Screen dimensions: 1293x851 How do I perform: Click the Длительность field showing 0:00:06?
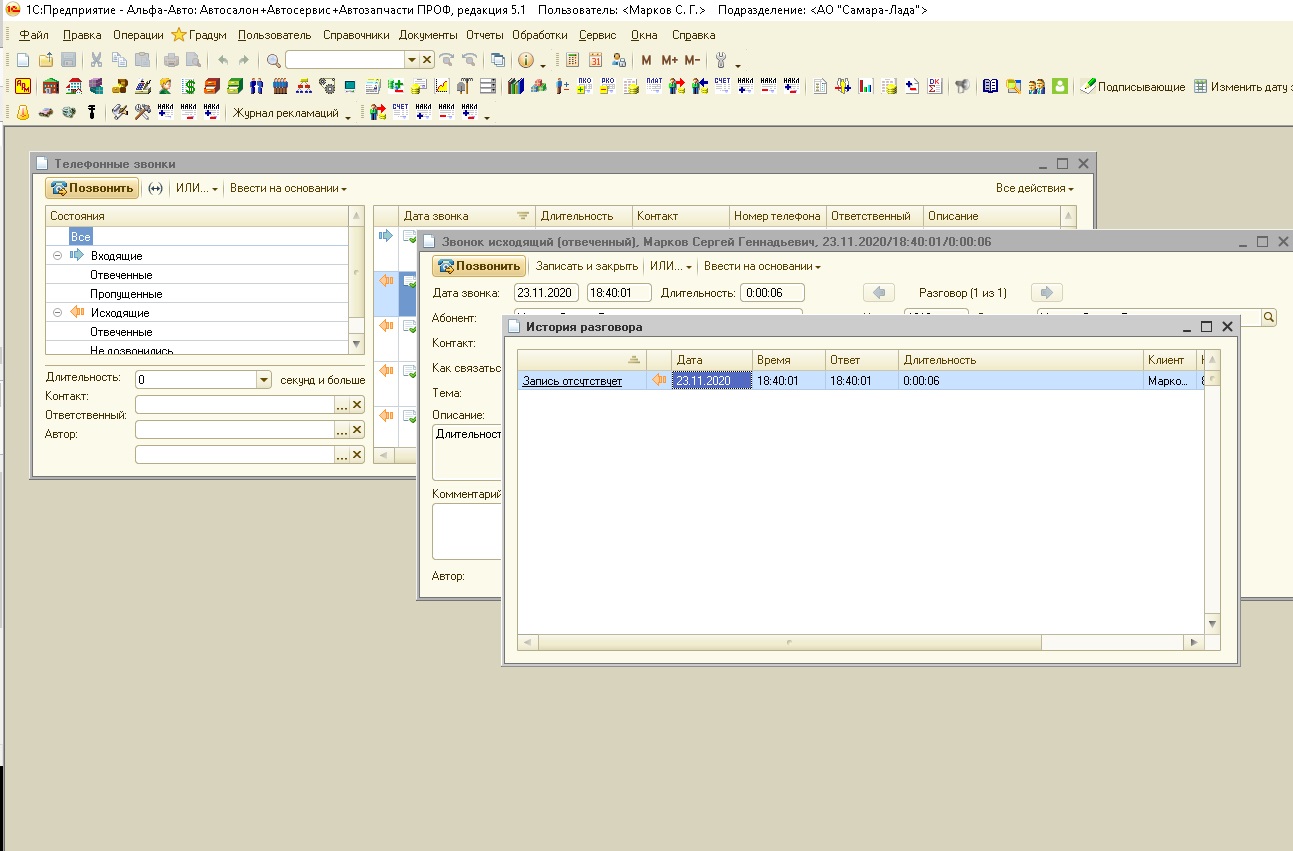pyautogui.click(x=772, y=293)
